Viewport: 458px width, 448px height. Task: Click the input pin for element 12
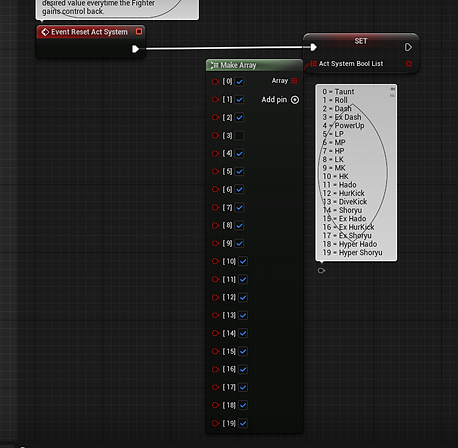click(215, 297)
